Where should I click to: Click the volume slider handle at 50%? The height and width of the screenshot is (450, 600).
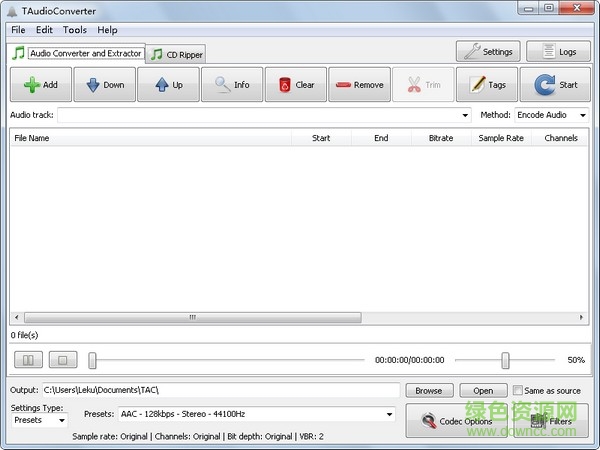(x=505, y=360)
